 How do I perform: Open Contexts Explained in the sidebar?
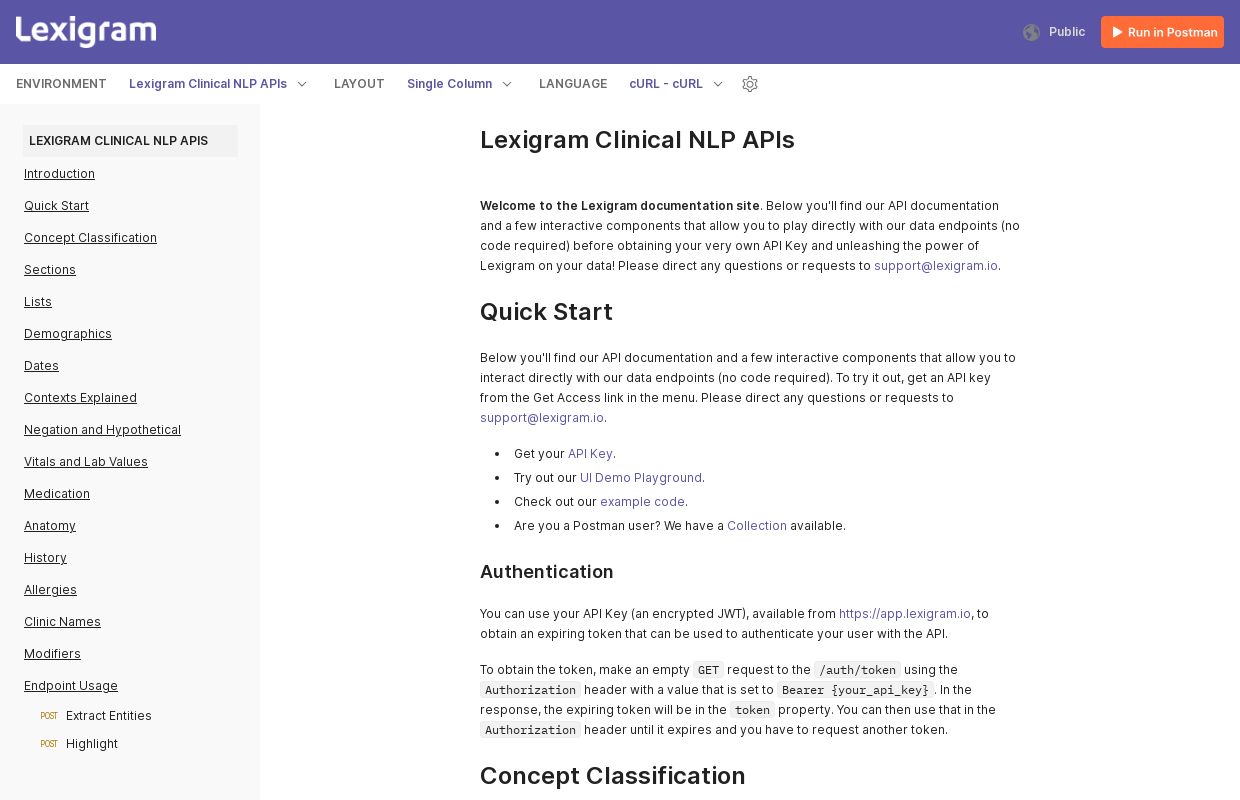[x=80, y=398]
